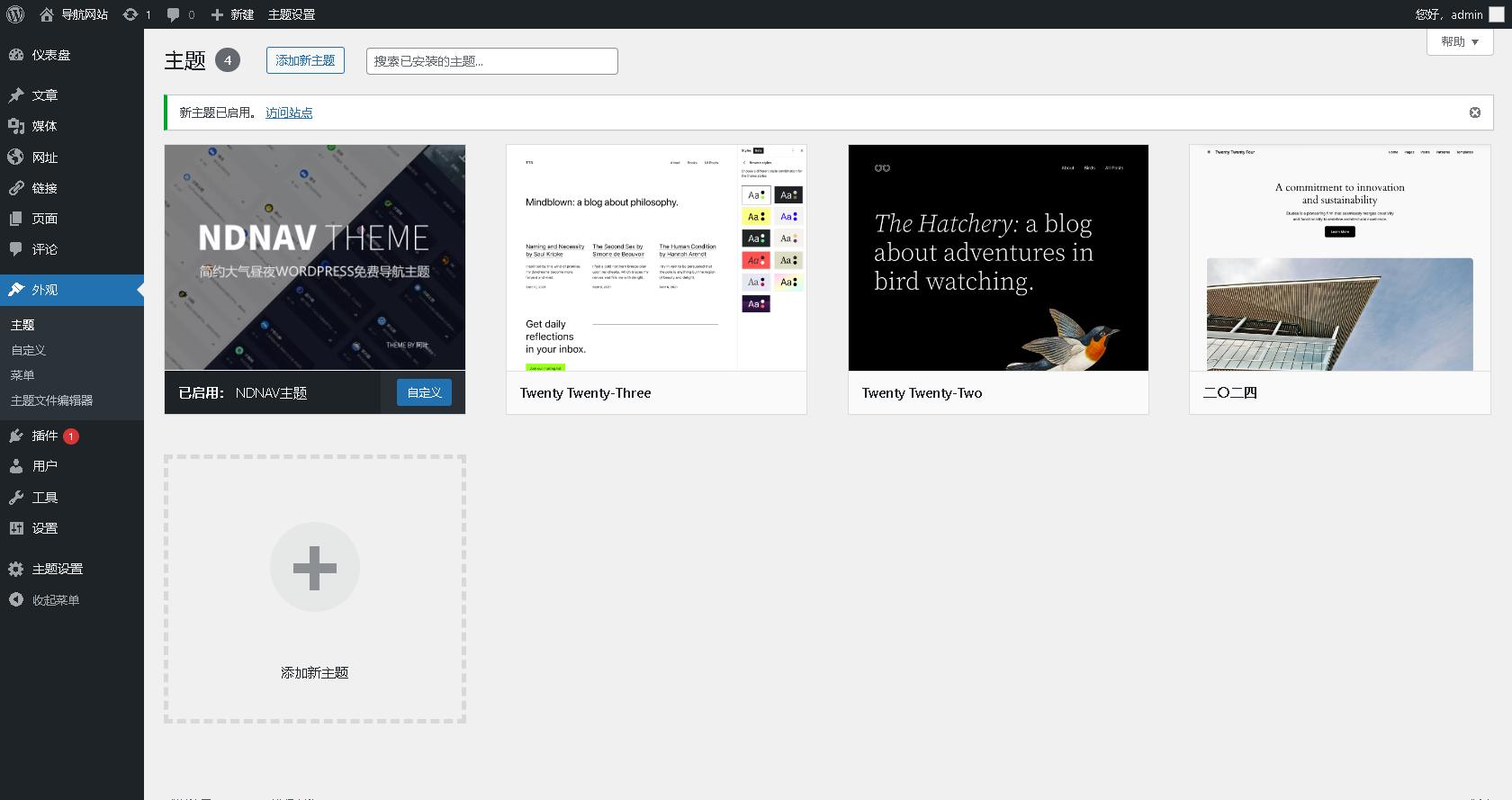Open the Twenty Twenty-Two theme thumbnail
This screenshot has width=1512, height=800.
coord(998,257)
